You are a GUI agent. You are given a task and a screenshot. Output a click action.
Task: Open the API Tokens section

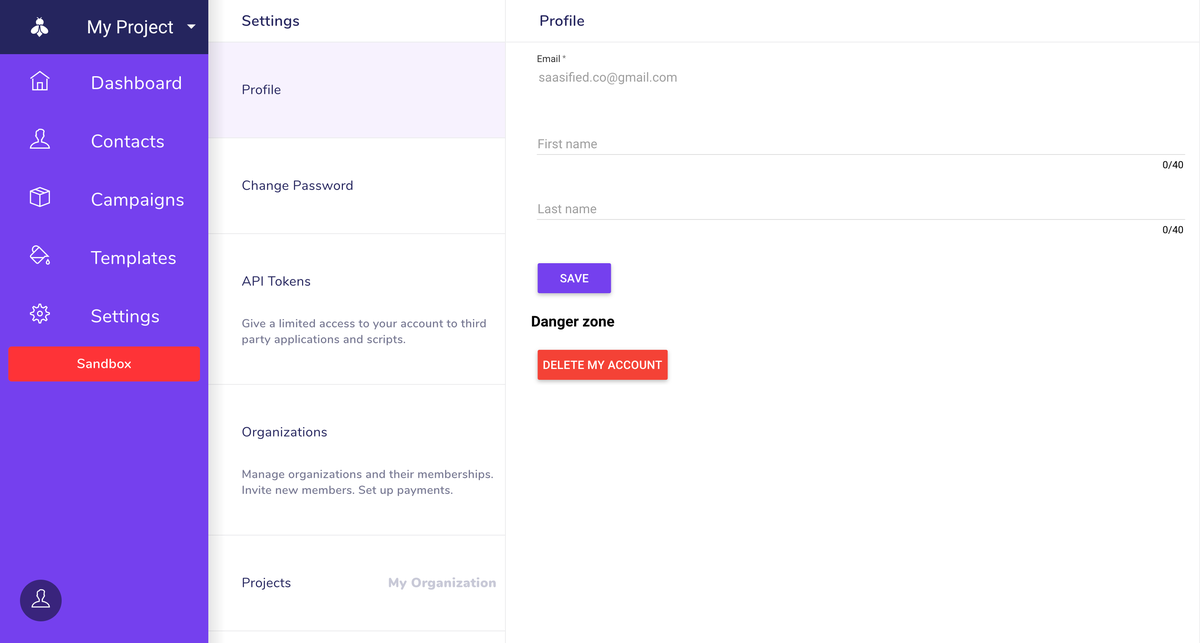point(276,281)
